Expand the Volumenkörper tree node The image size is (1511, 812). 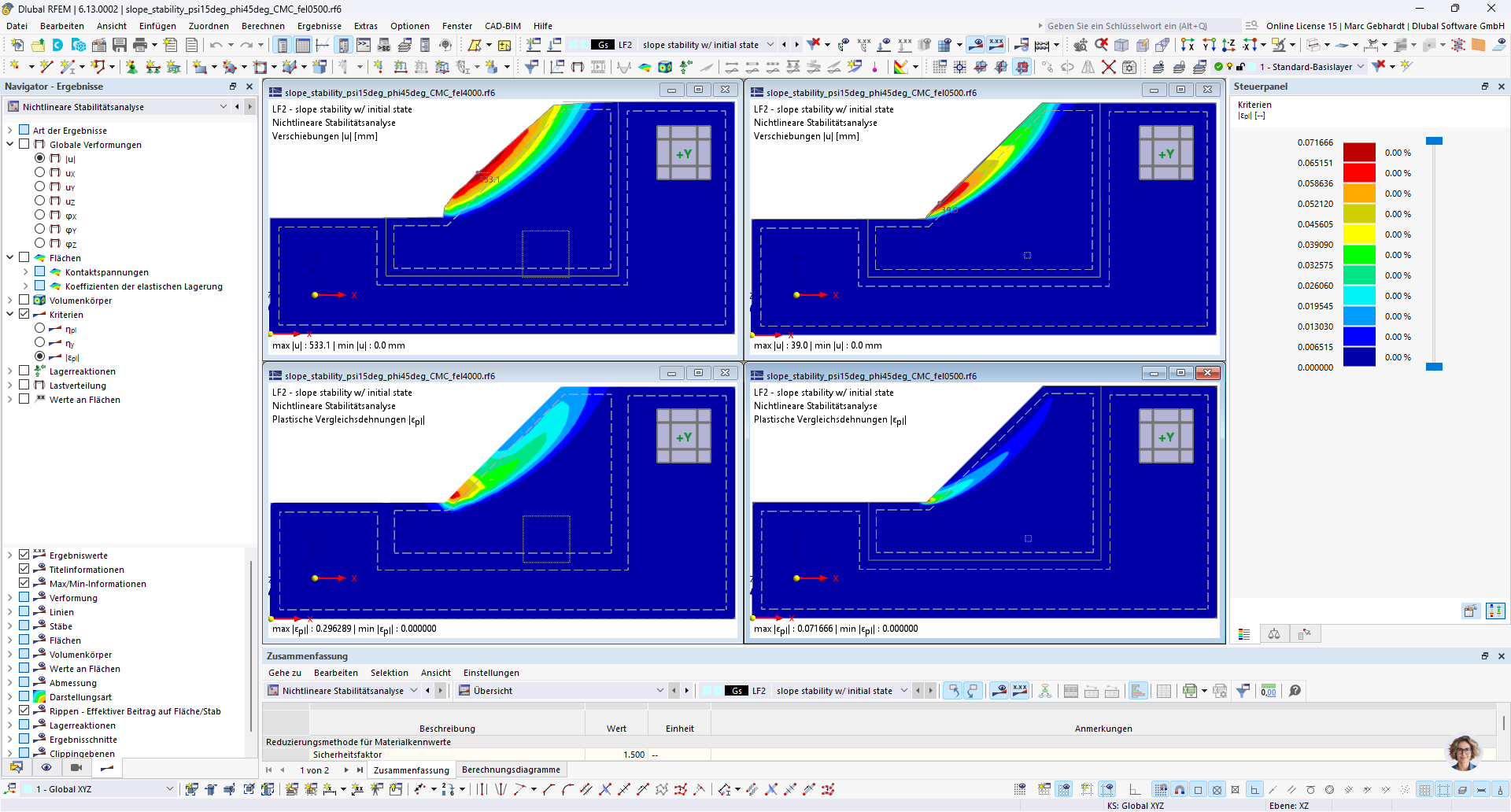point(10,301)
